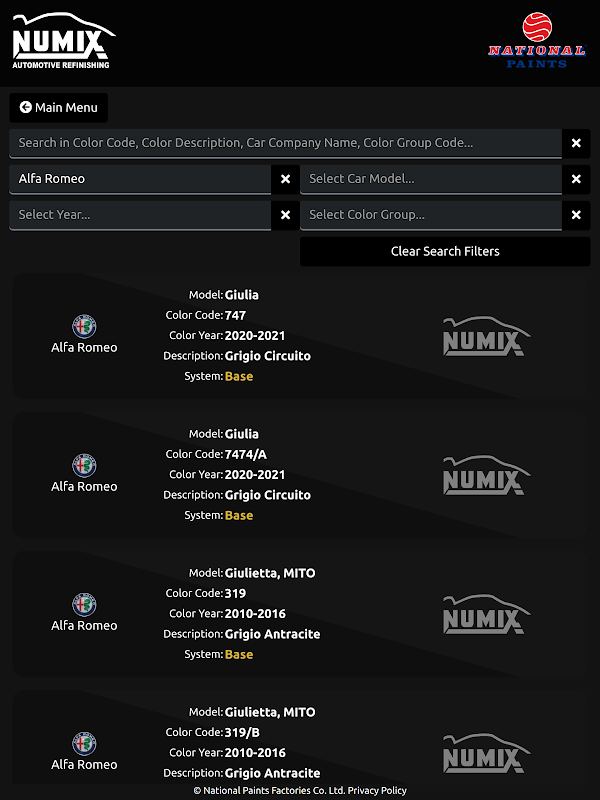Click Alfa Romeo emblem on code 319 card

(84, 605)
